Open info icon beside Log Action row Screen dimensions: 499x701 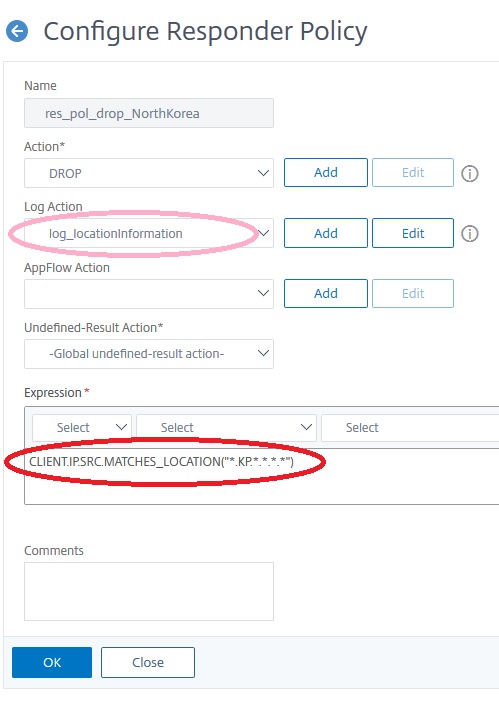tap(469, 233)
